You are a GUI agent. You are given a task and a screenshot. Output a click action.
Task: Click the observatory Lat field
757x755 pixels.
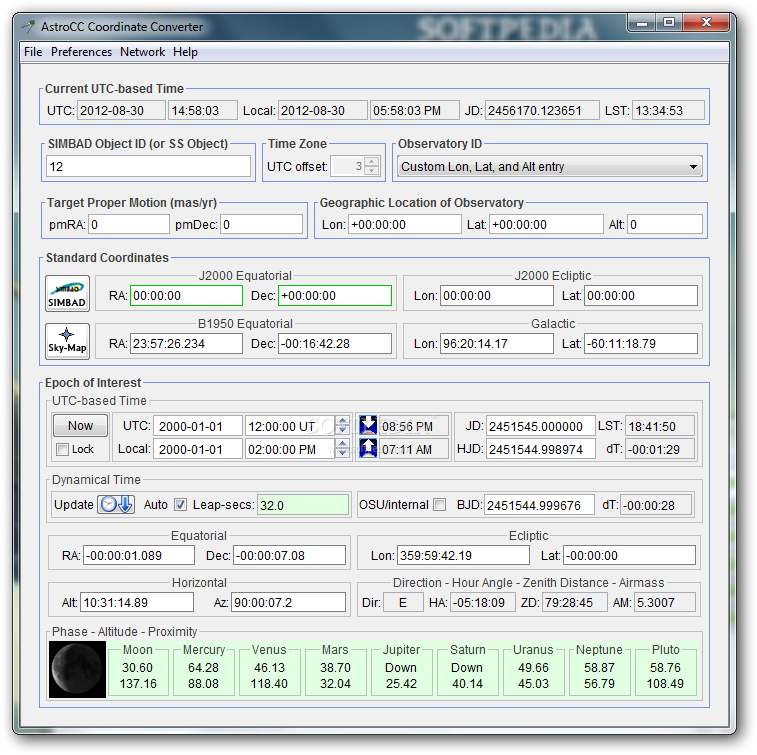[x=546, y=224]
